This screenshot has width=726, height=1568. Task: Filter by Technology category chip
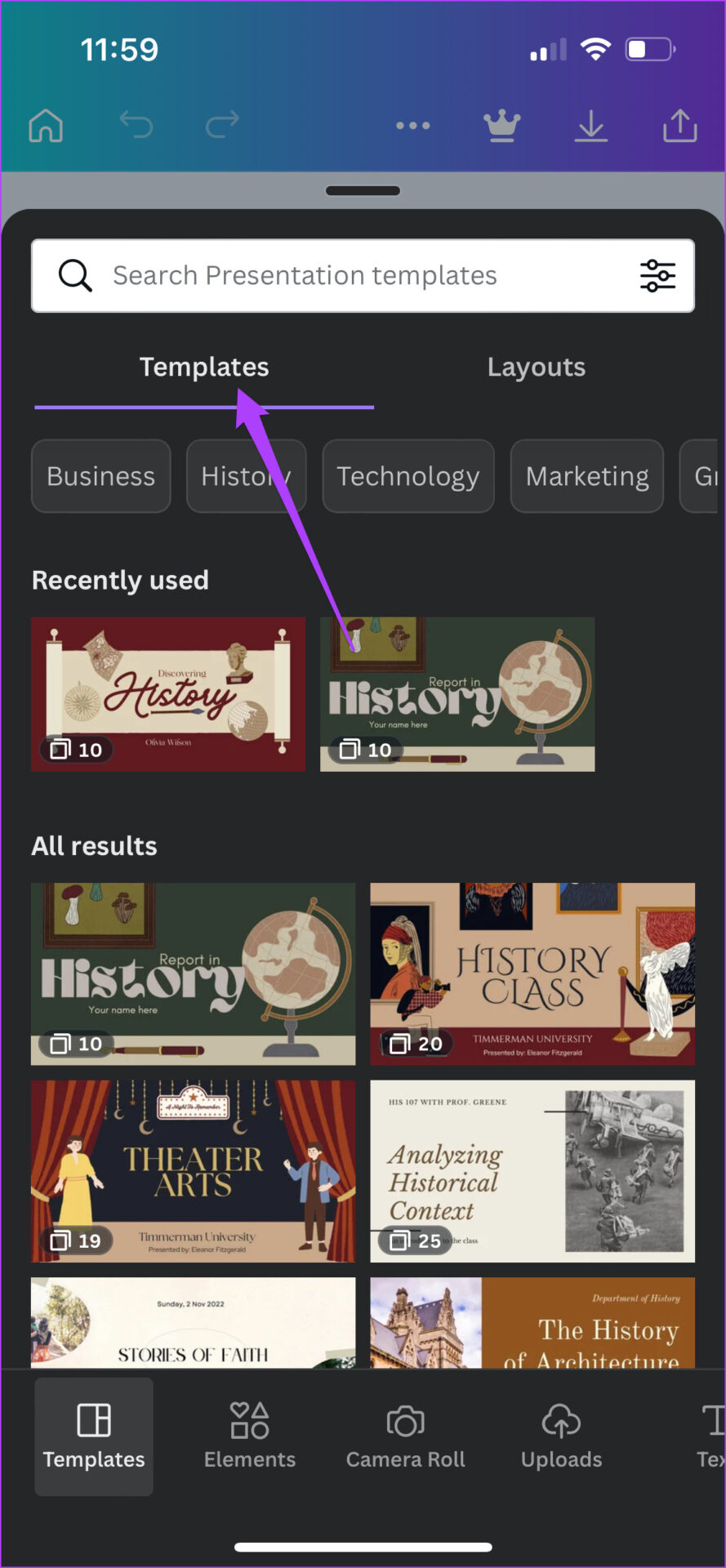pyautogui.click(x=408, y=476)
